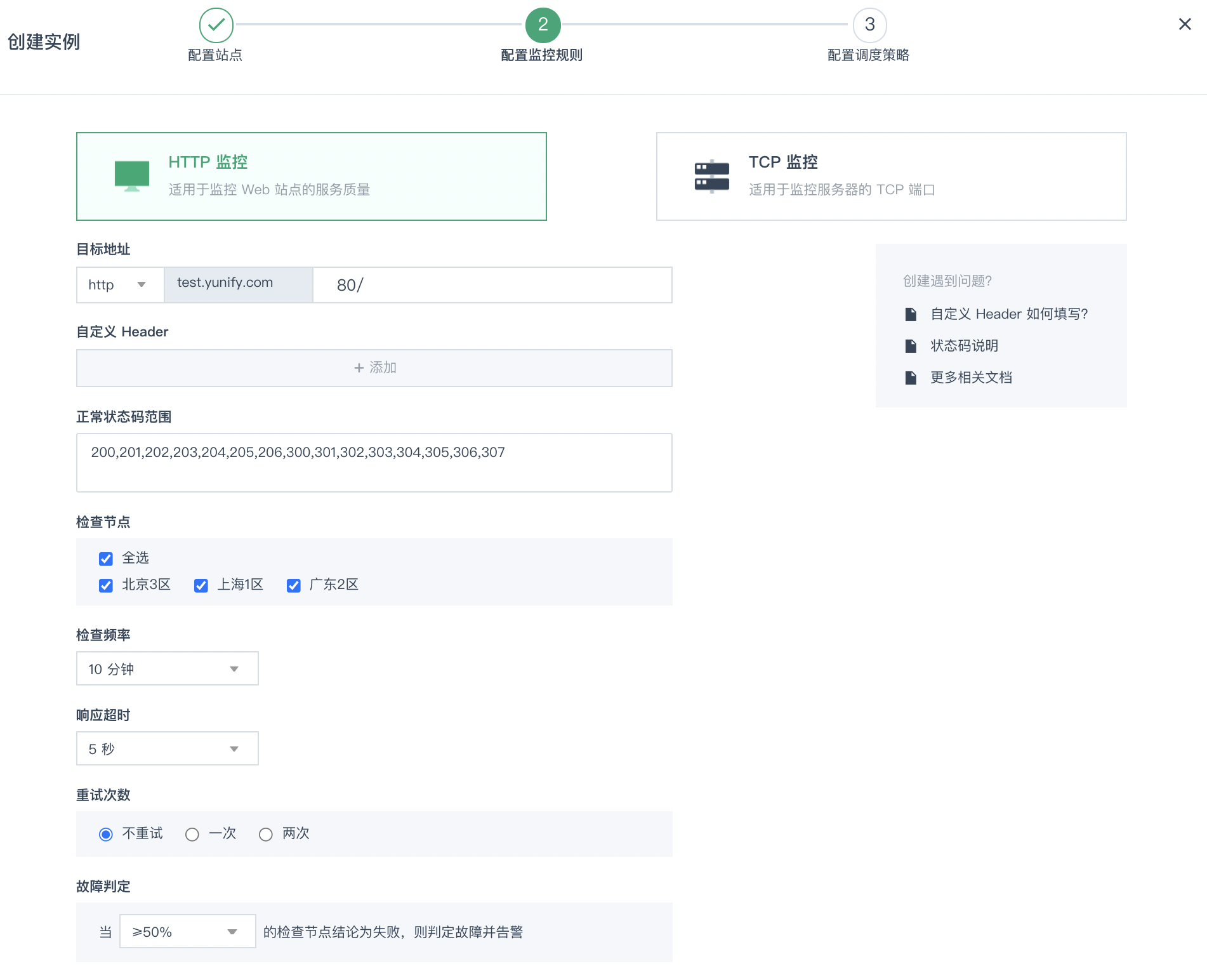Open 自定义 Header 如何填写? help link

(x=1009, y=314)
